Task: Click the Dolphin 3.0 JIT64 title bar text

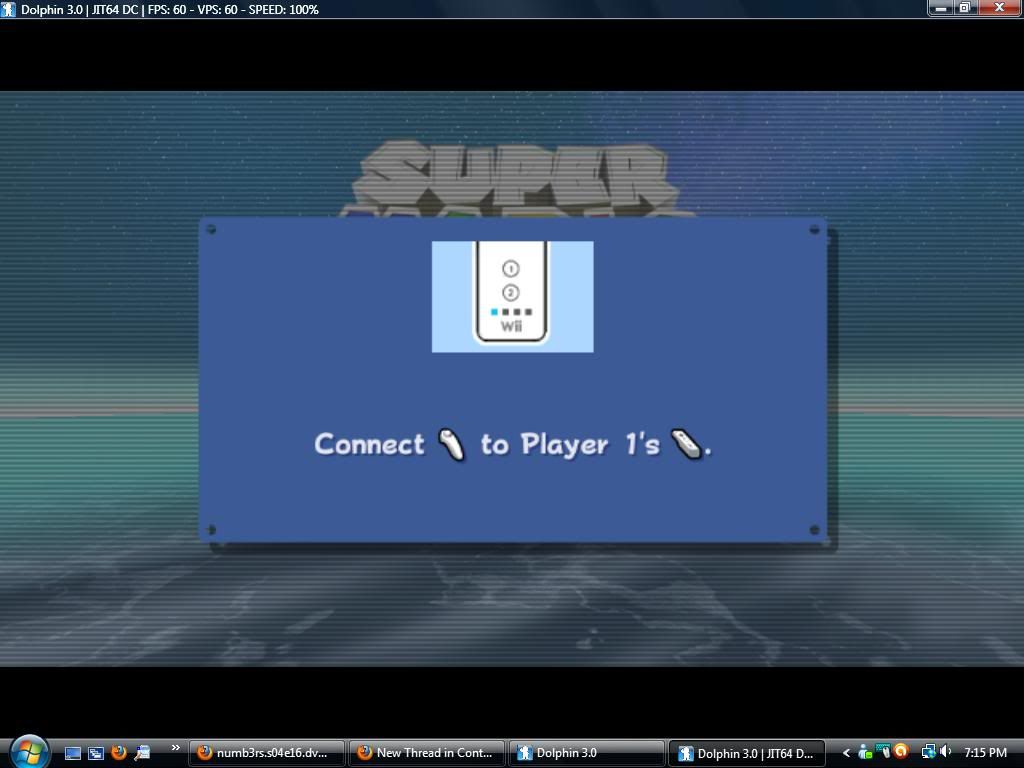Action: pos(170,10)
